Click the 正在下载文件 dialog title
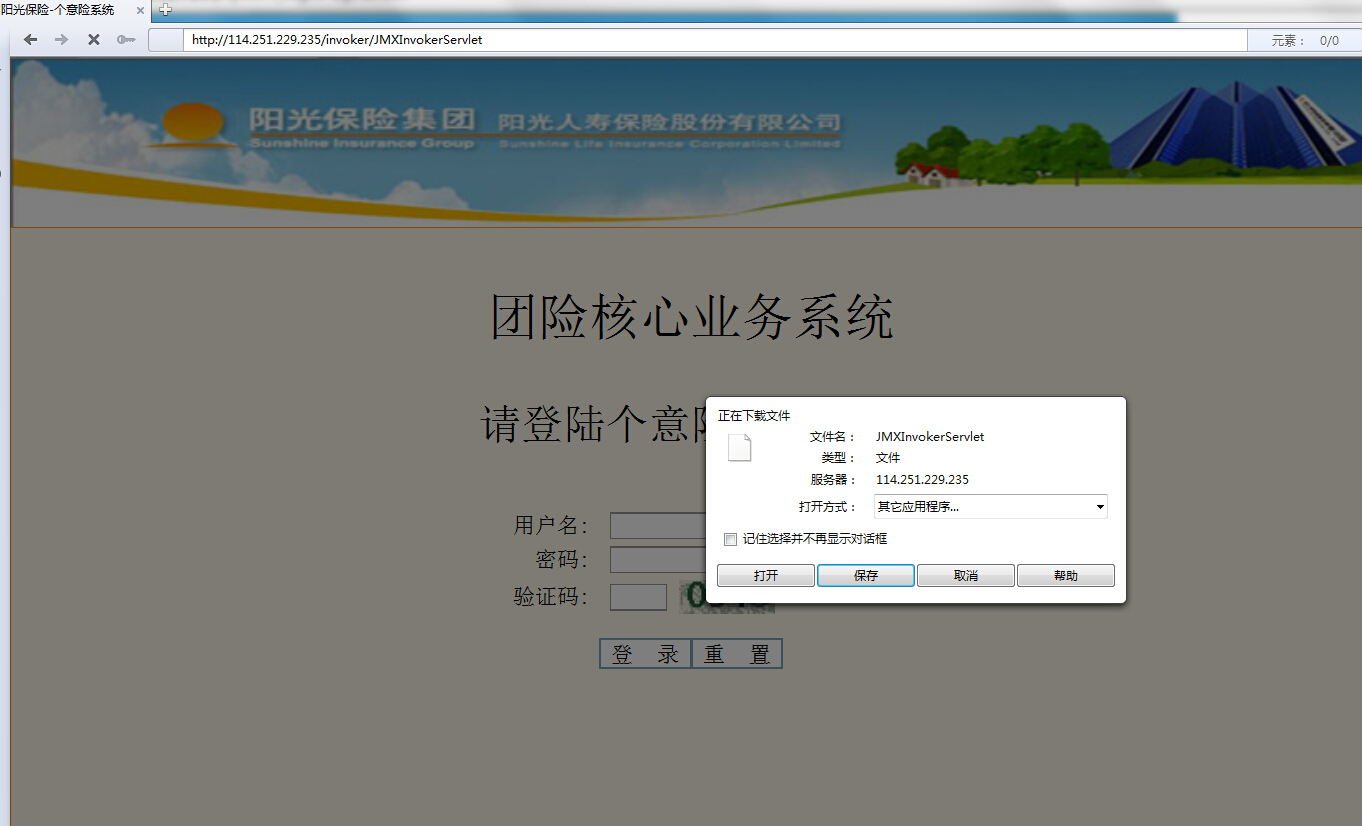 coord(754,416)
